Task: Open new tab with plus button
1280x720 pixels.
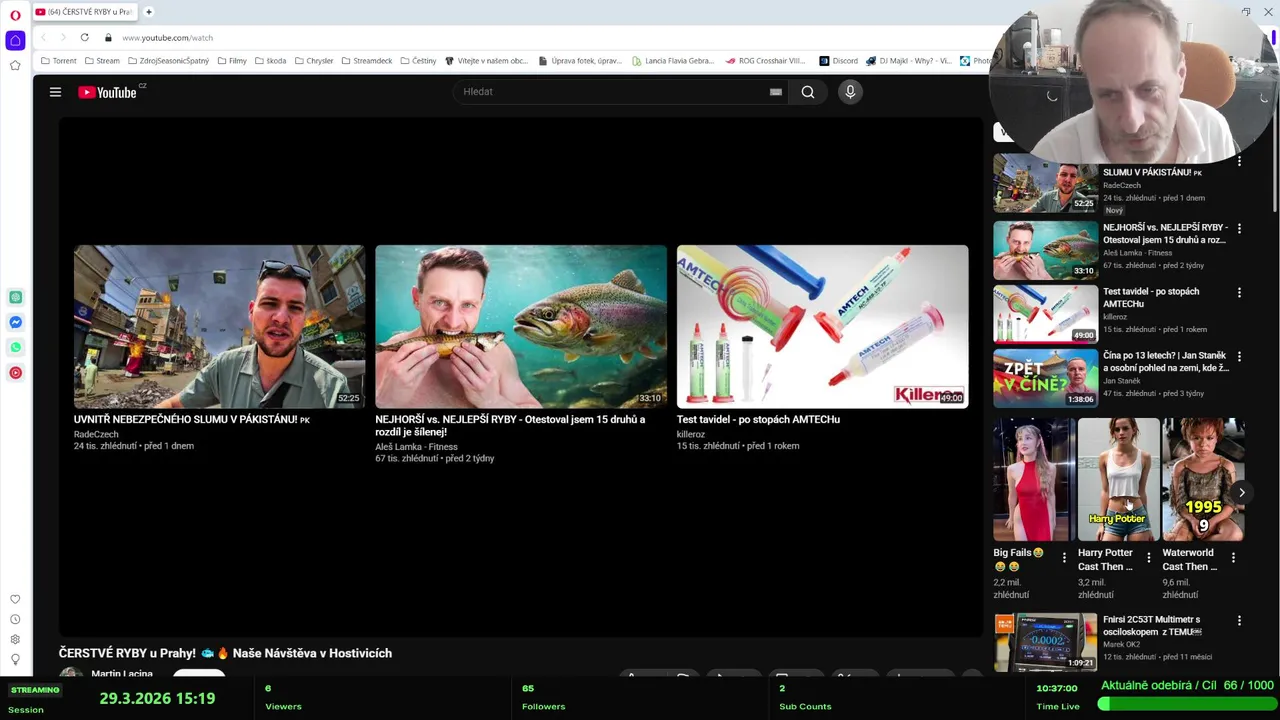Action: tap(148, 12)
